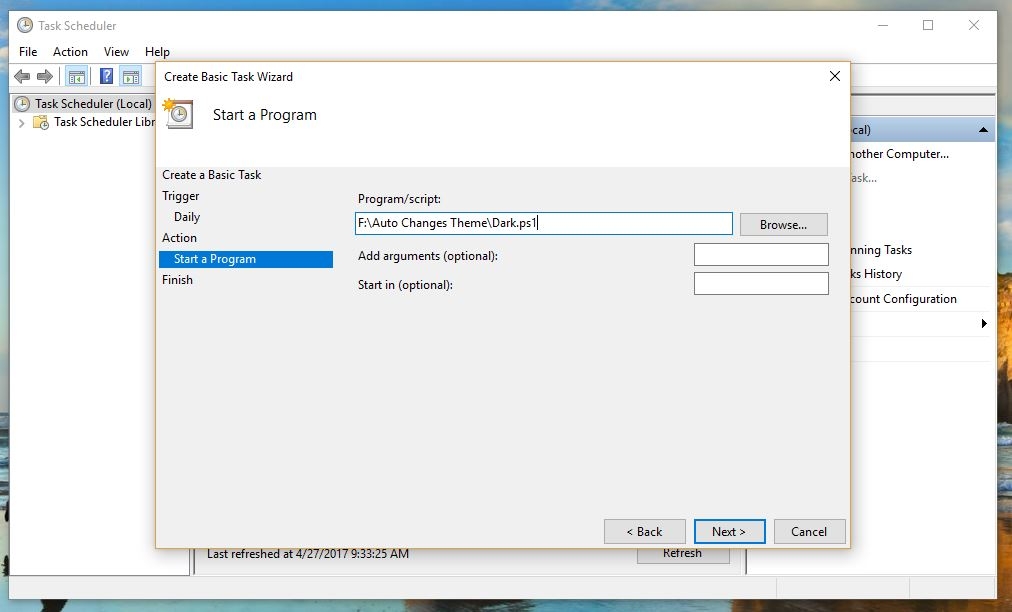The height and width of the screenshot is (612, 1012).
Task: Click the Start in (optional) field
Action: (761, 283)
